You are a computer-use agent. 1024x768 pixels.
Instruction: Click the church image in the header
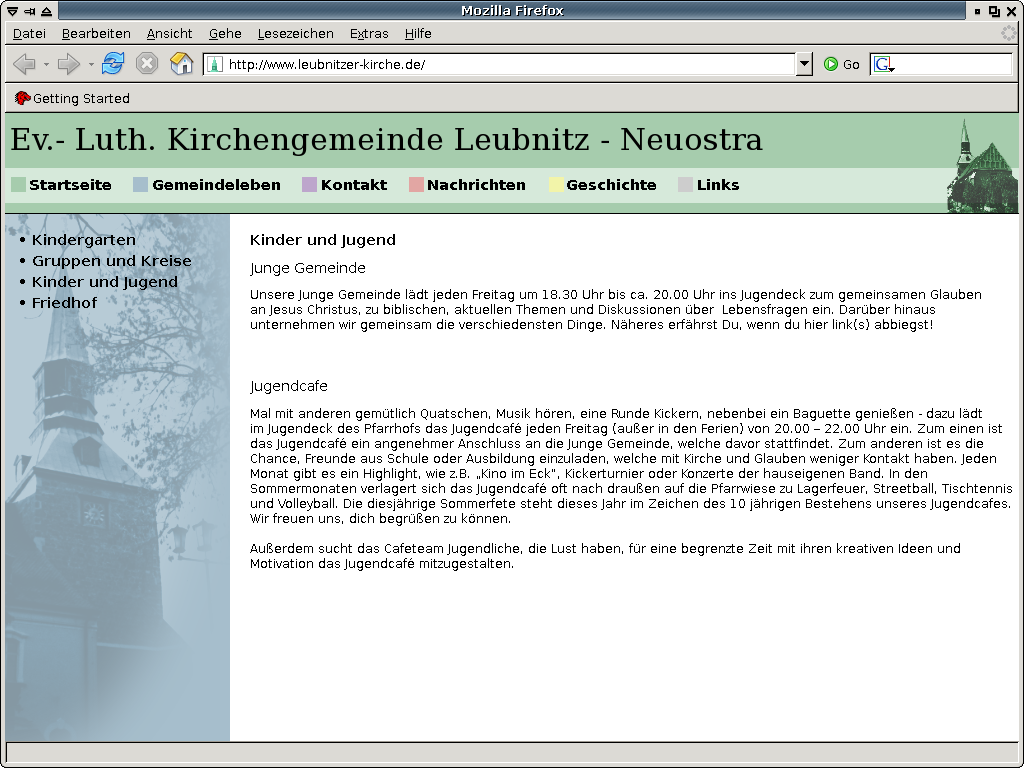point(982,166)
